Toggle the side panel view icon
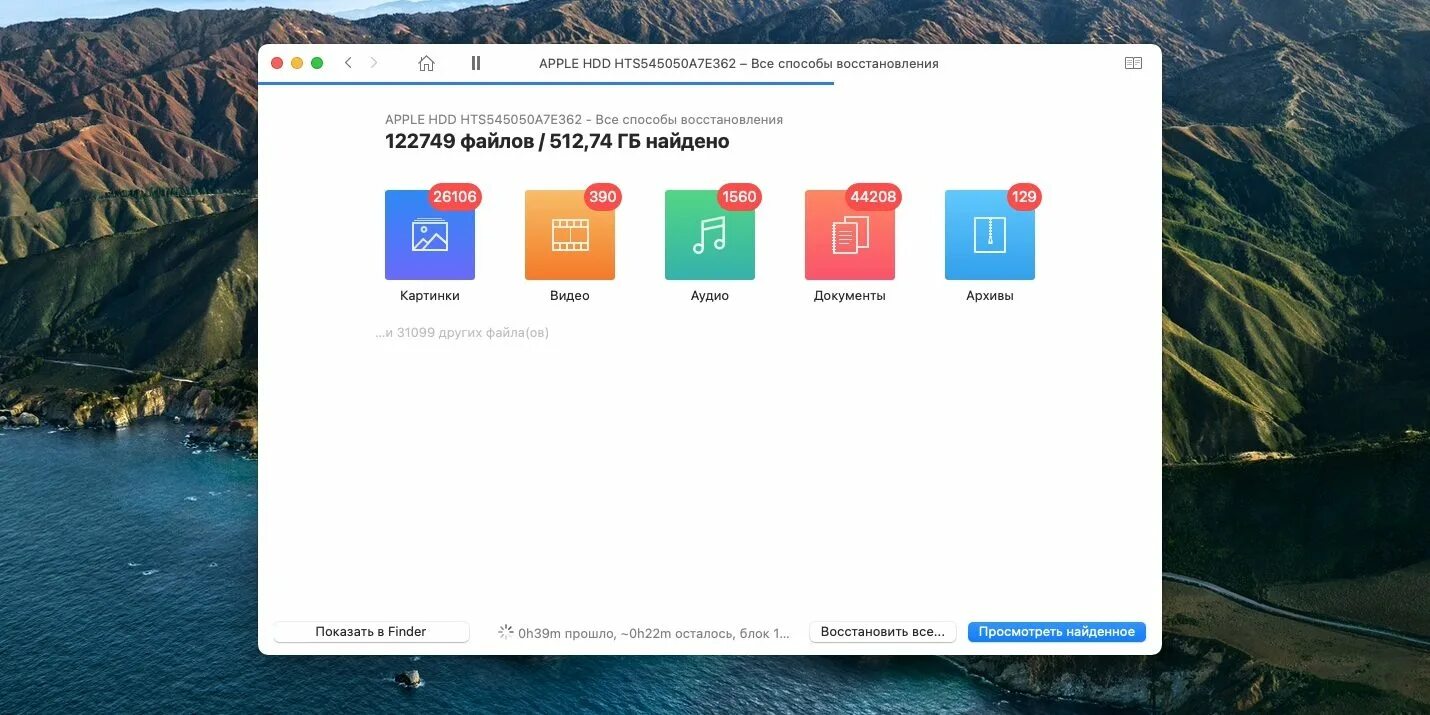This screenshot has height=715, width=1430. (x=1133, y=63)
